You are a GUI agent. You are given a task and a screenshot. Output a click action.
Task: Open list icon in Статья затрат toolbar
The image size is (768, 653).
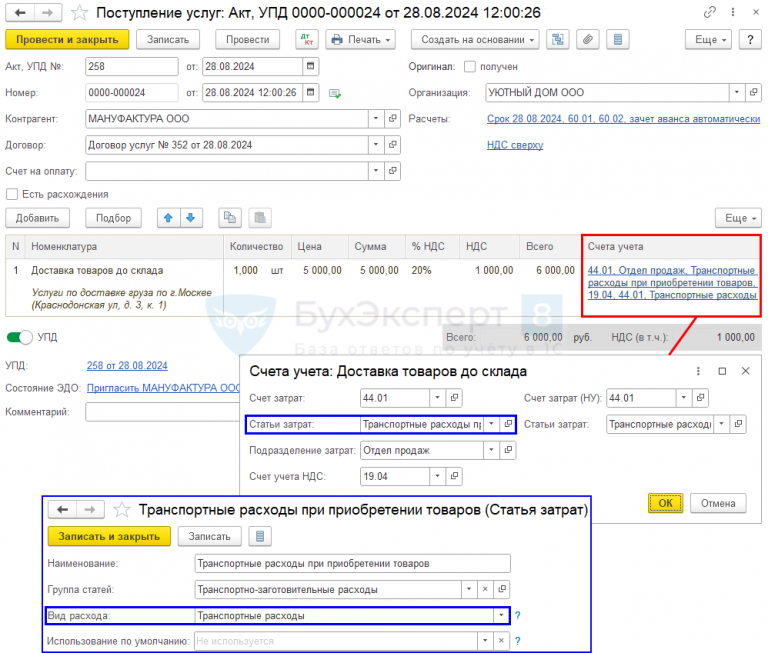click(260, 536)
